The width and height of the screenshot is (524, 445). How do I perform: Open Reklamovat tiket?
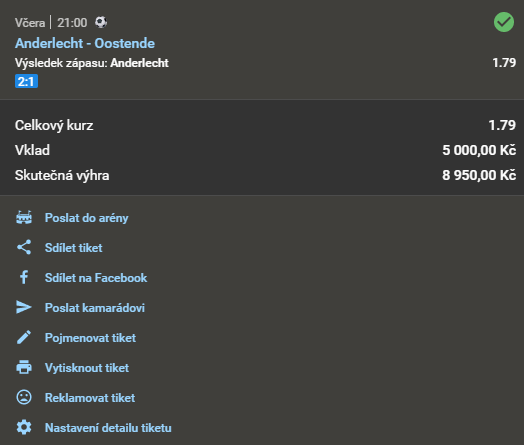90,398
